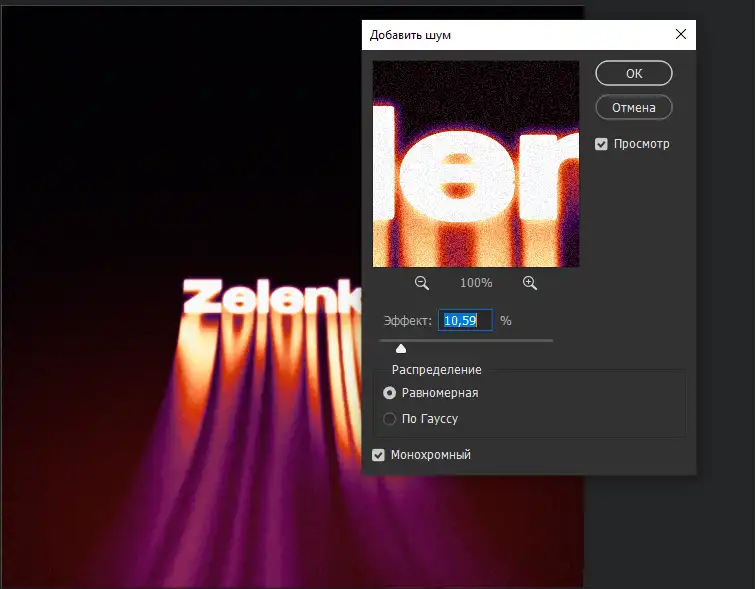
Task: Select the Равномерная distribution option
Action: point(390,393)
